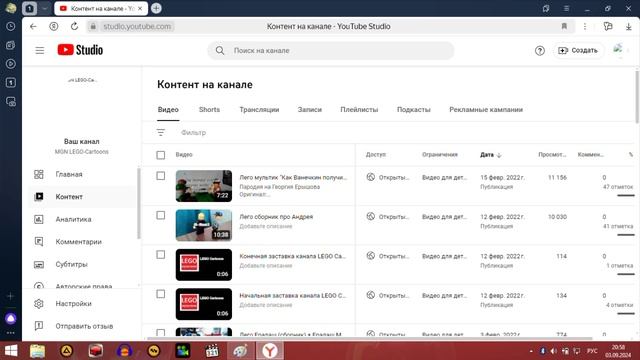Open a new browser tab with plus
Image resolution: width=640 pixels, height=360 pixels.
[x=156, y=8]
